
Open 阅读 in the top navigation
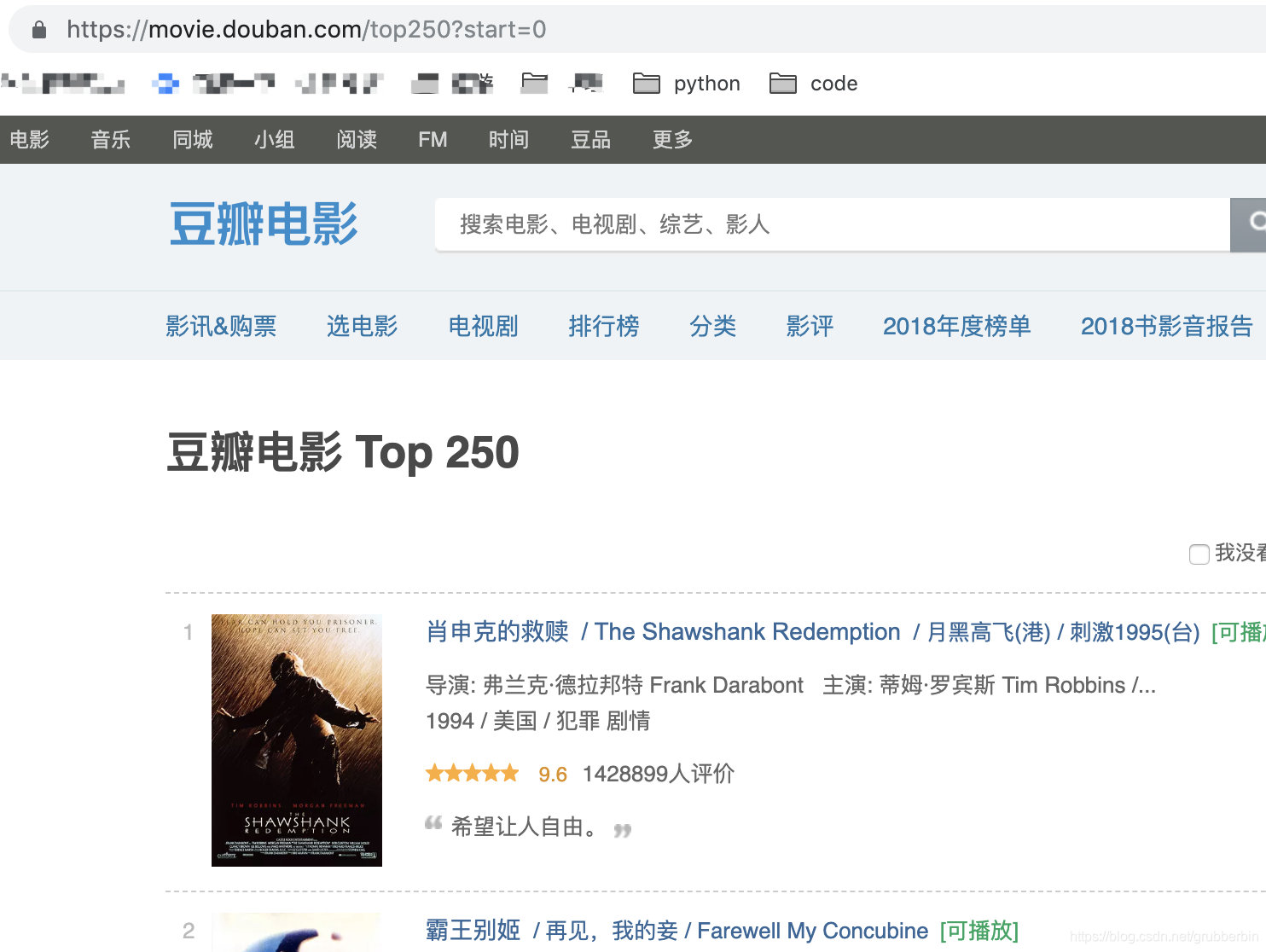[x=357, y=140]
